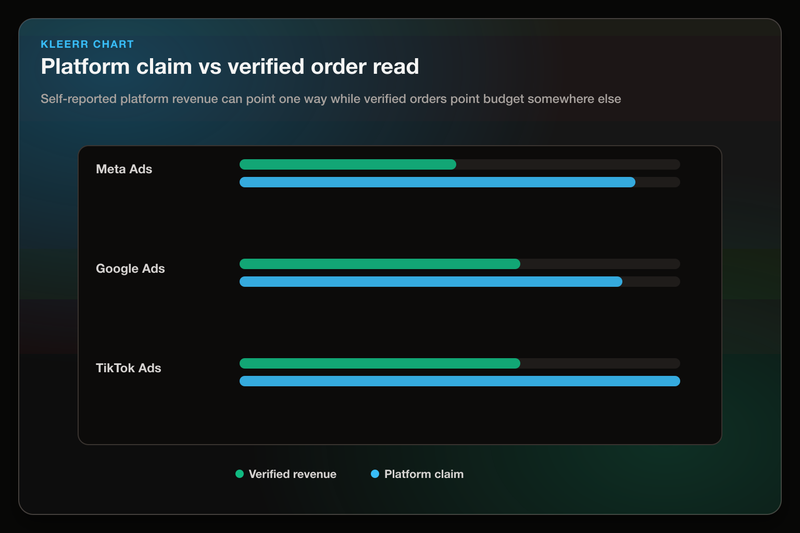Viewport: 800px width, 533px height.
Task: Click Google Ads blue platform claim bar
Action: 431,282
